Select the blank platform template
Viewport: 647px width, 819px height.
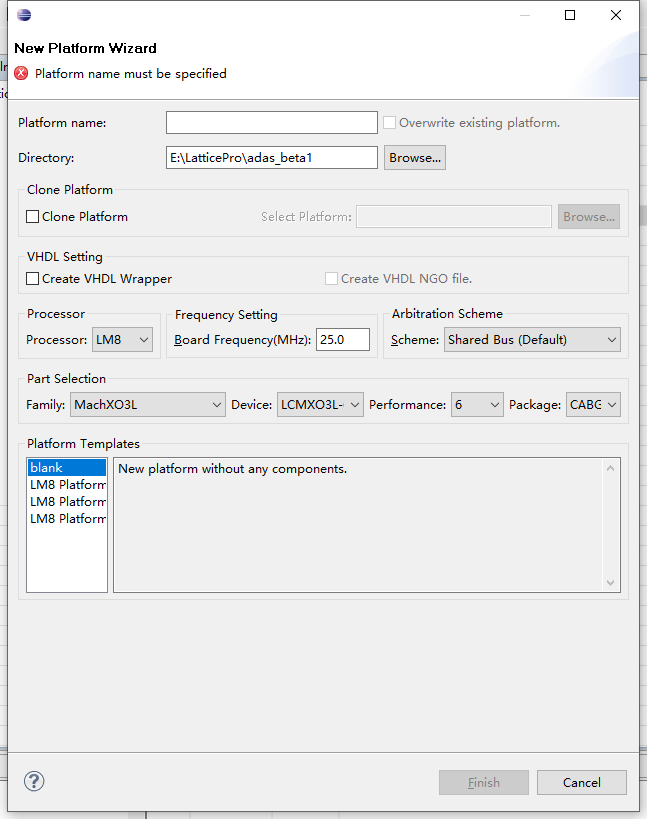click(67, 467)
